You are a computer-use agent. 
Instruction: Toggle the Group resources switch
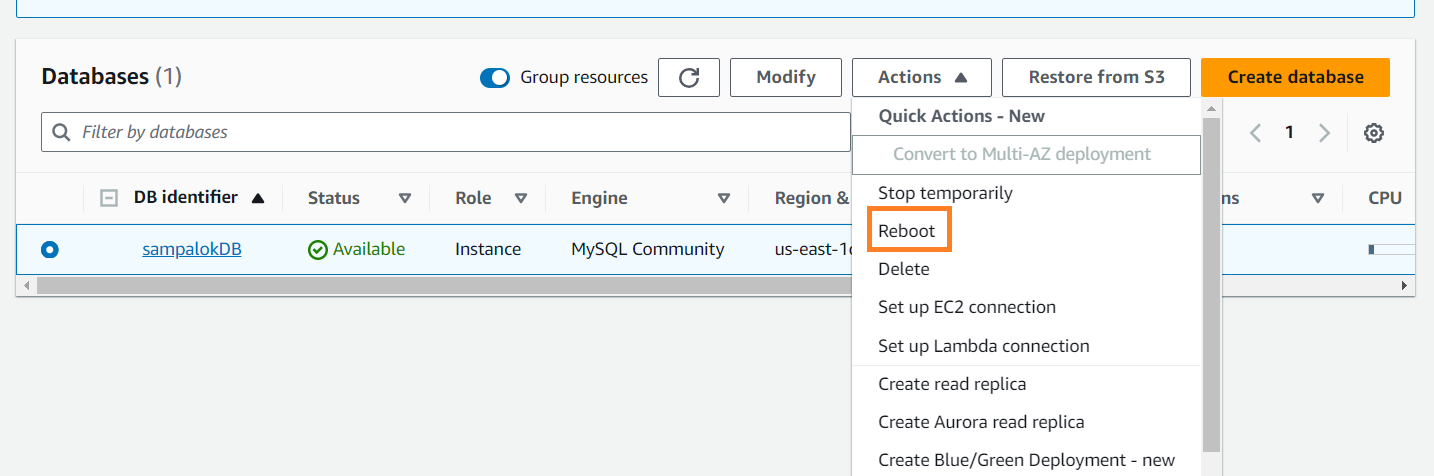click(495, 78)
